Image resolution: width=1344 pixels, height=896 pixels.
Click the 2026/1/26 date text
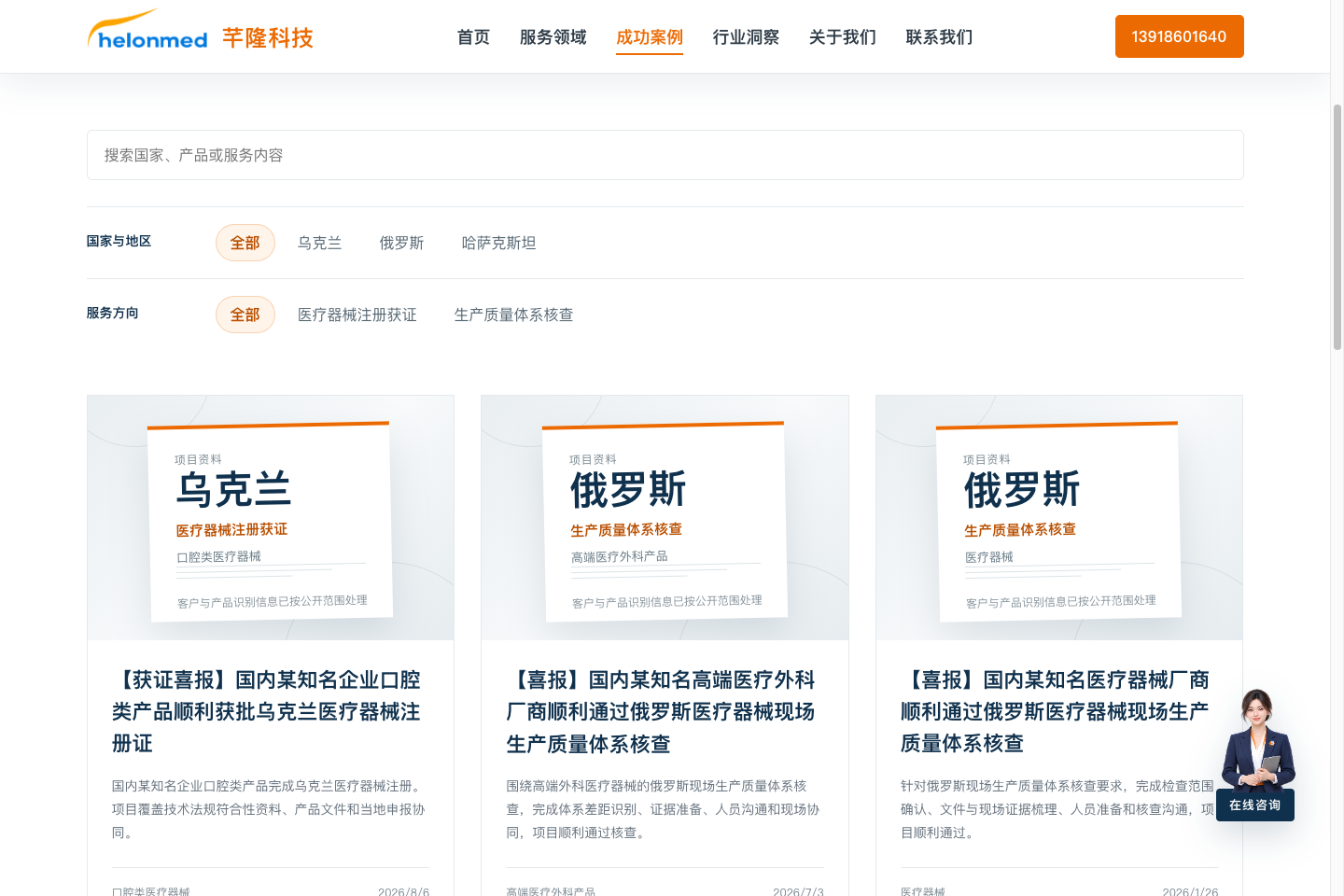point(1190,892)
